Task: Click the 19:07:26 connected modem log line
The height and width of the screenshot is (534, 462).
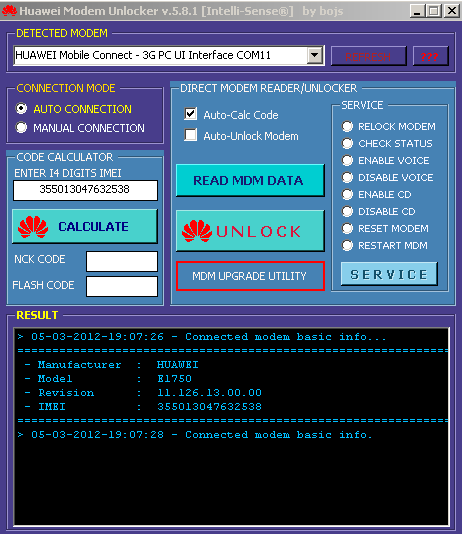Action: click(x=202, y=336)
